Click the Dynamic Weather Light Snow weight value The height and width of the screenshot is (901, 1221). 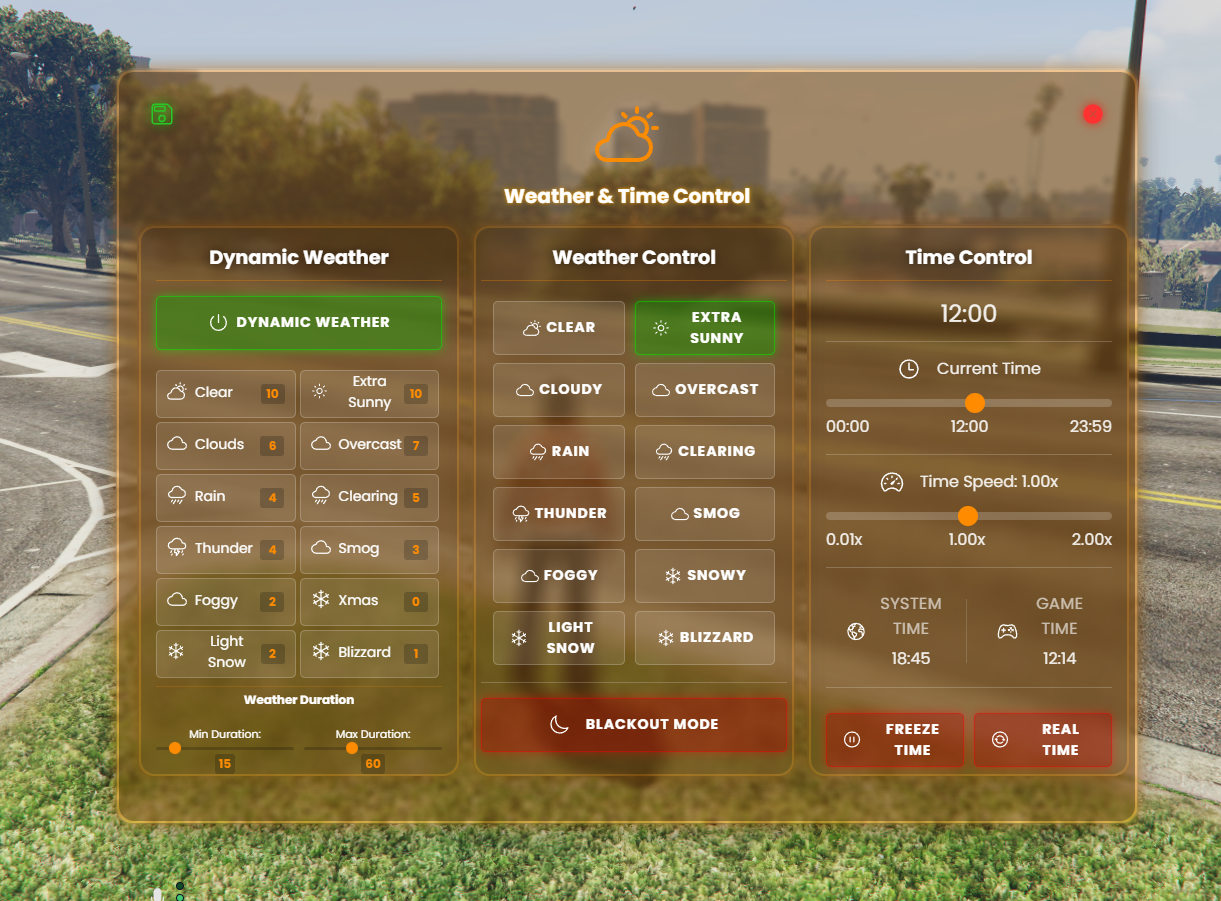[272, 654]
